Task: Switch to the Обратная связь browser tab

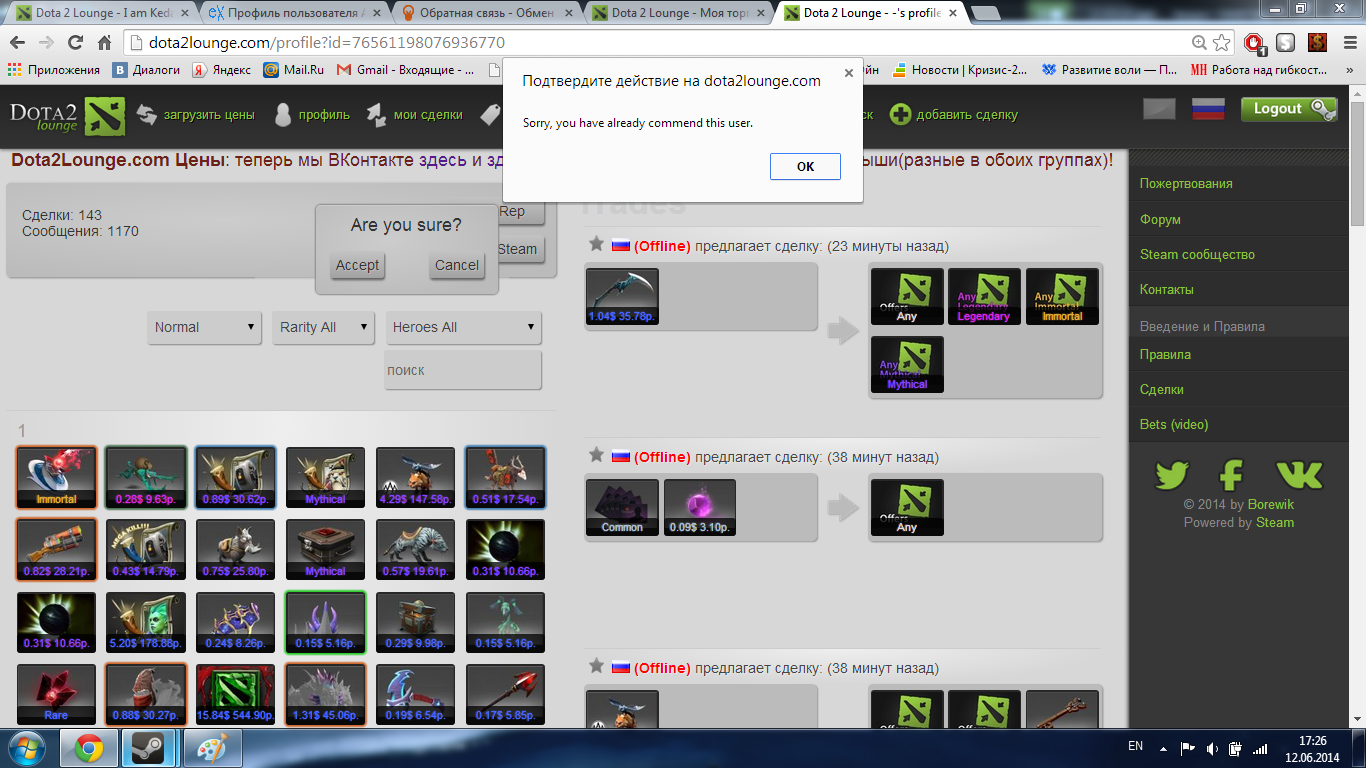Action: [487, 13]
